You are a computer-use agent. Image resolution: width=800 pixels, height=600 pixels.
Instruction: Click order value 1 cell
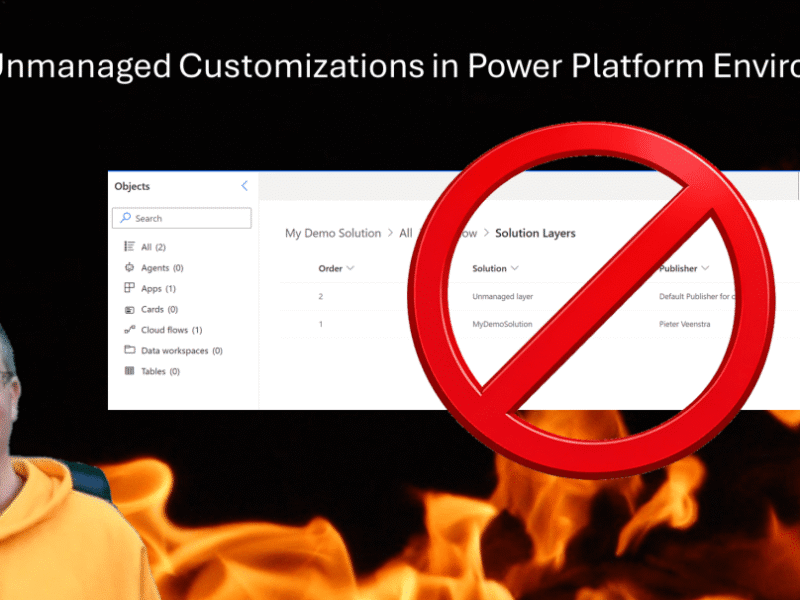tap(320, 324)
